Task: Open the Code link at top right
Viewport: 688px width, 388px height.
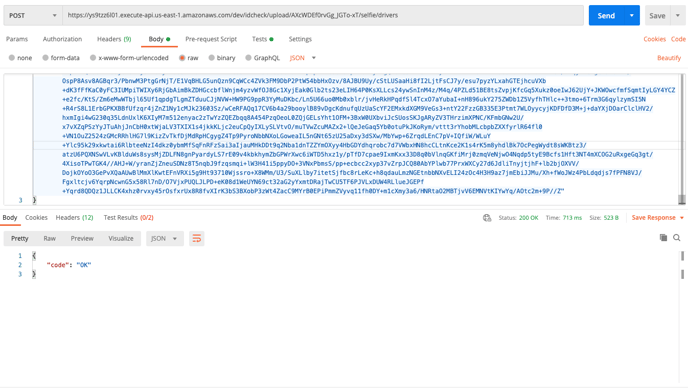Action: (x=678, y=39)
